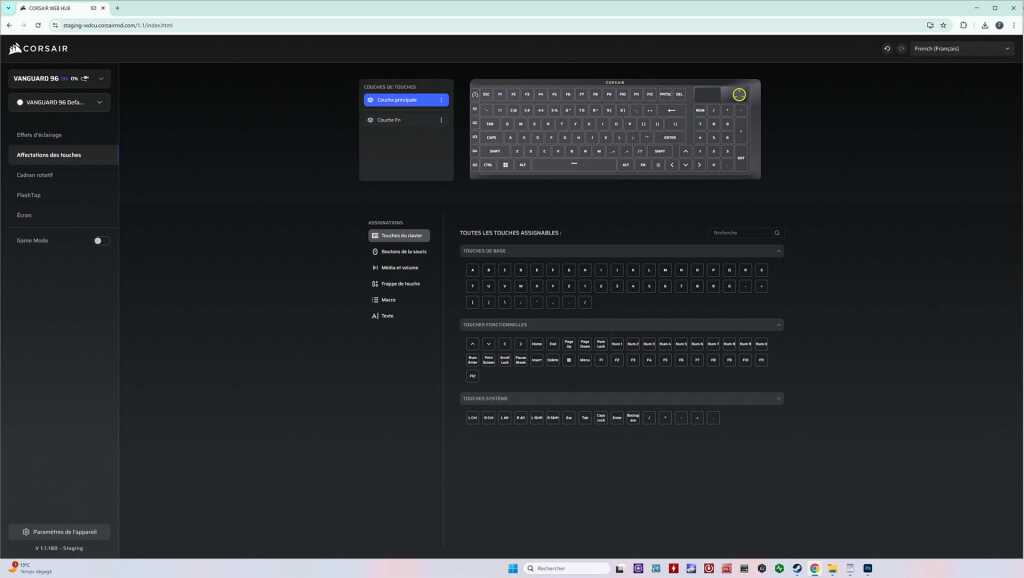Viewport: 1024px width, 578px height.
Task: Click the rotary dial on keyboard image
Action: pos(739,94)
